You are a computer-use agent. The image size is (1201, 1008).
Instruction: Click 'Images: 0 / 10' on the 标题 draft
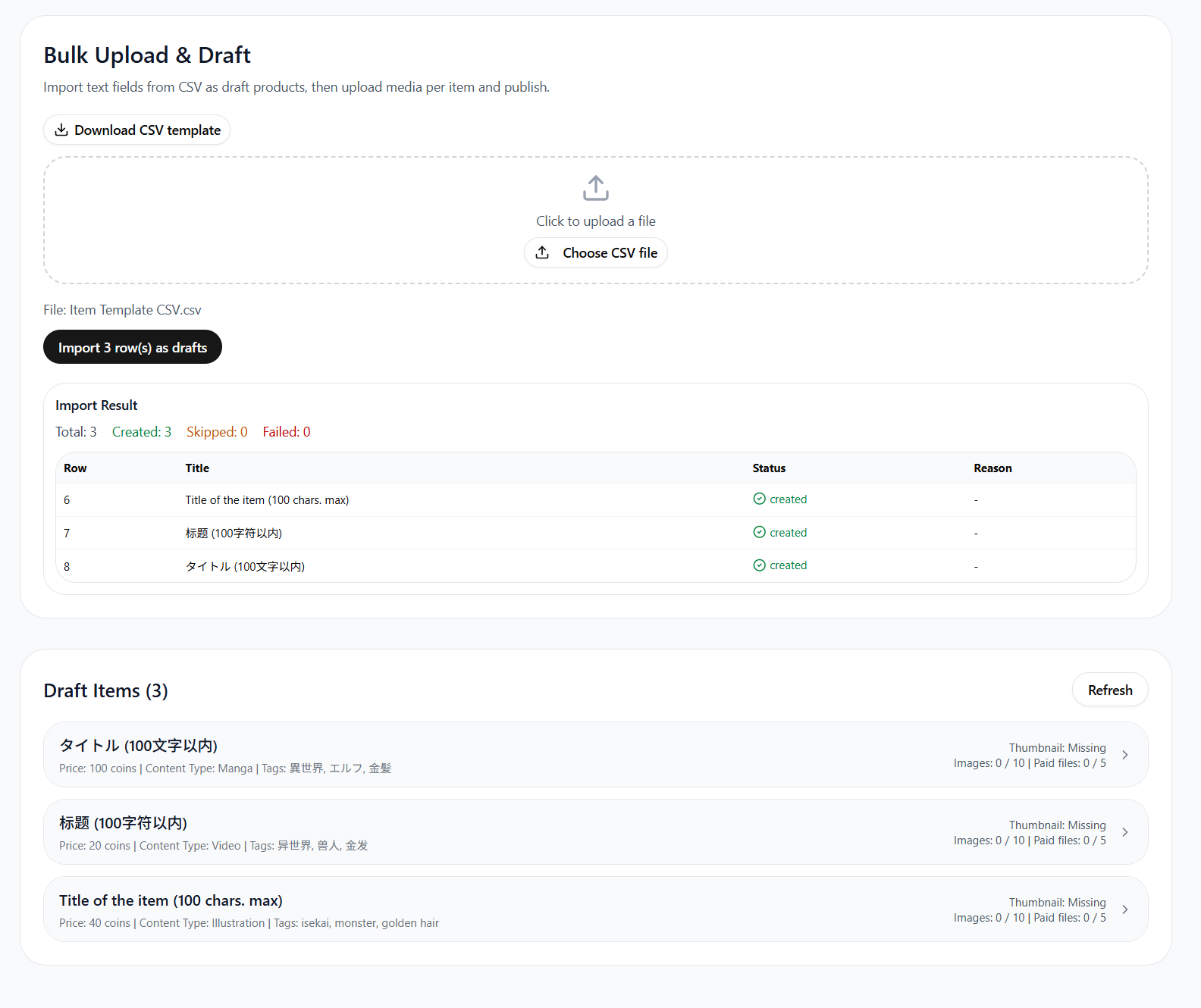click(989, 841)
